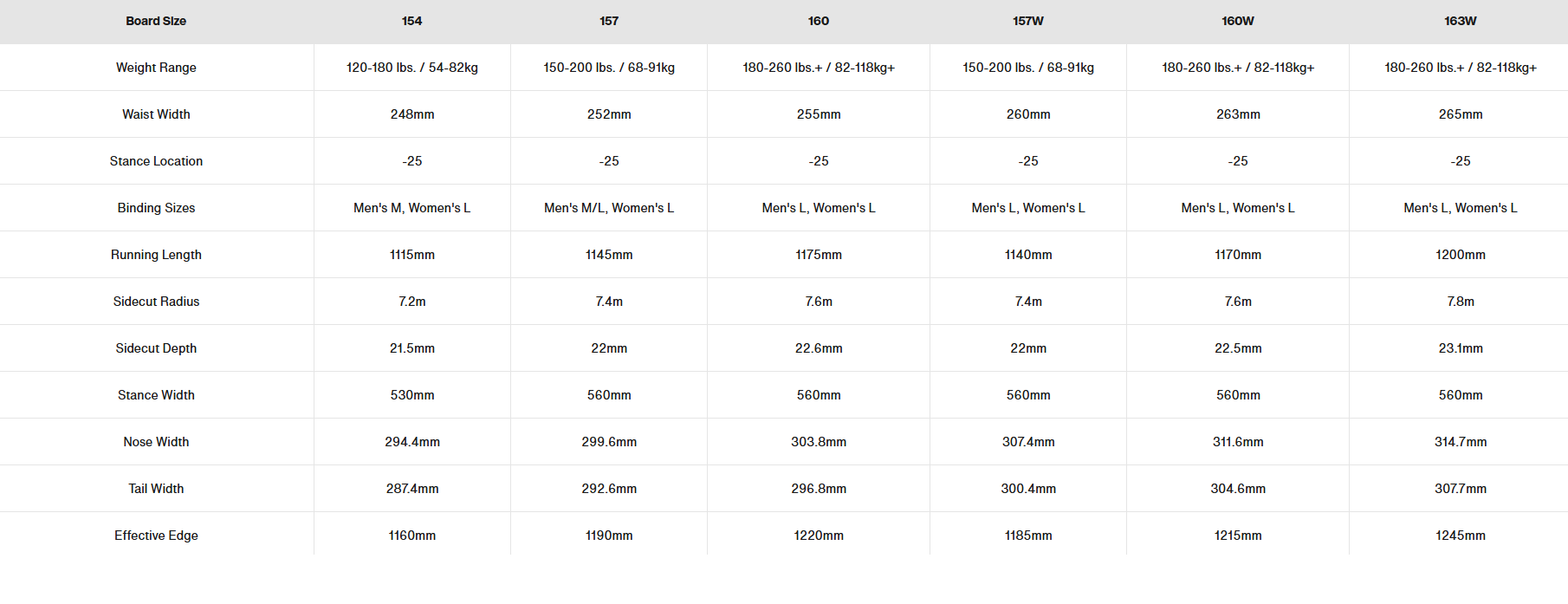
Task: Click the 120-180 lbs. / 54-82kg weight cell
Action: point(411,68)
